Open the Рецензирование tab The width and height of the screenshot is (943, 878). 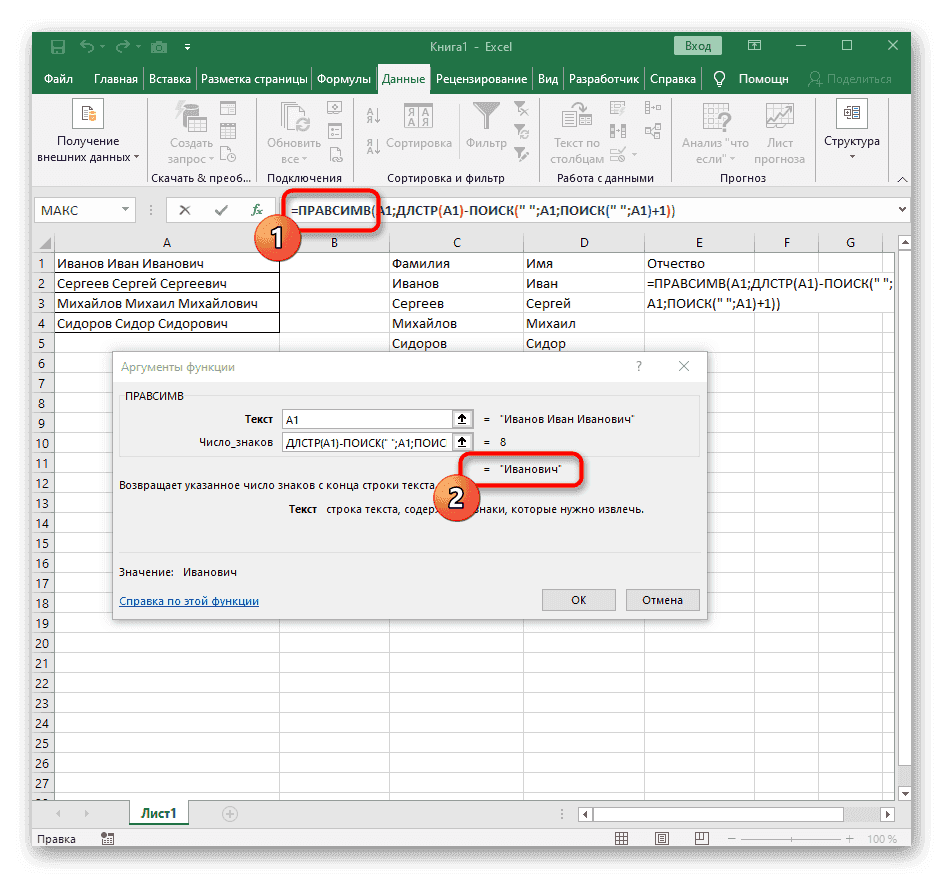(x=482, y=77)
